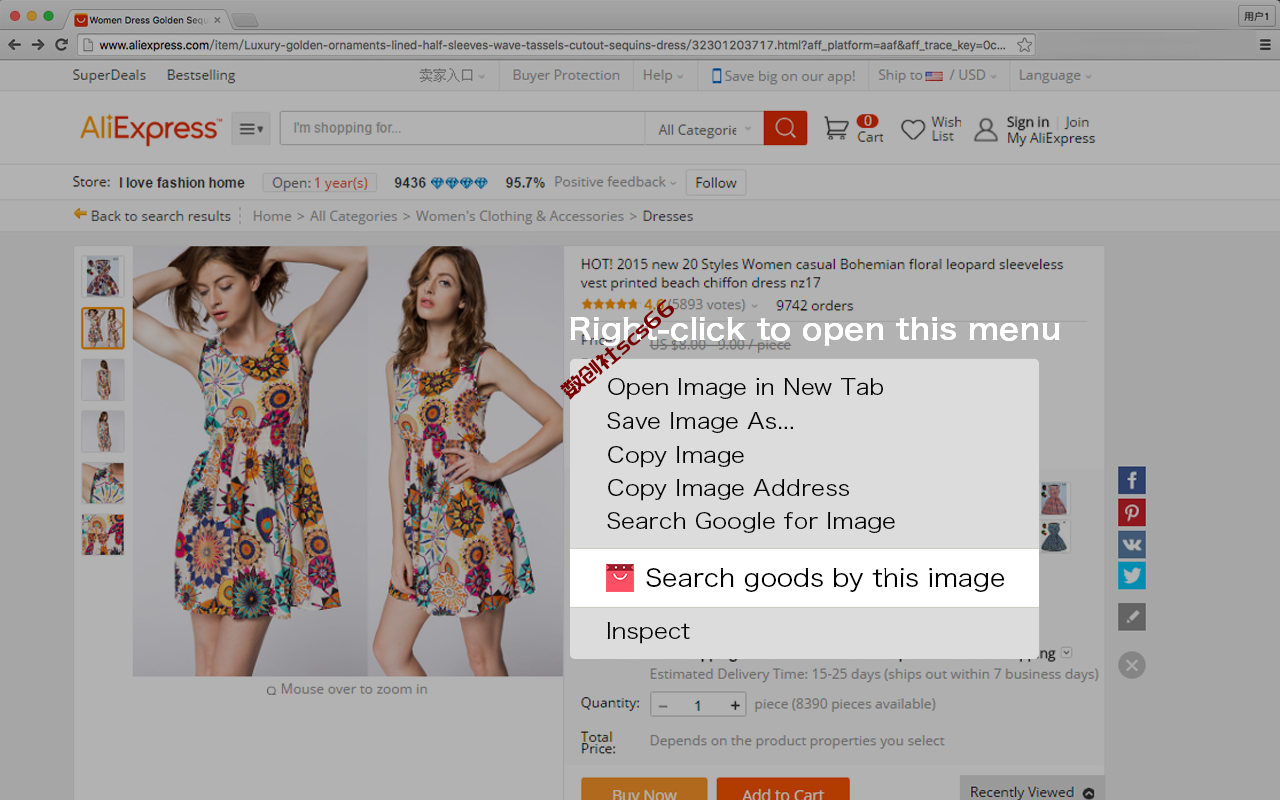Click the categories list menu icon
Screen dimensions: 1280x800
coord(251,129)
